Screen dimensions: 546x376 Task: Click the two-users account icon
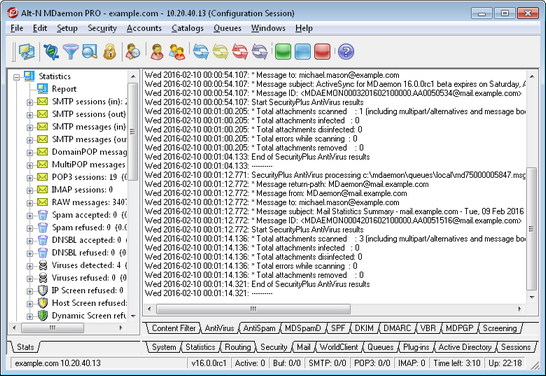[177, 52]
